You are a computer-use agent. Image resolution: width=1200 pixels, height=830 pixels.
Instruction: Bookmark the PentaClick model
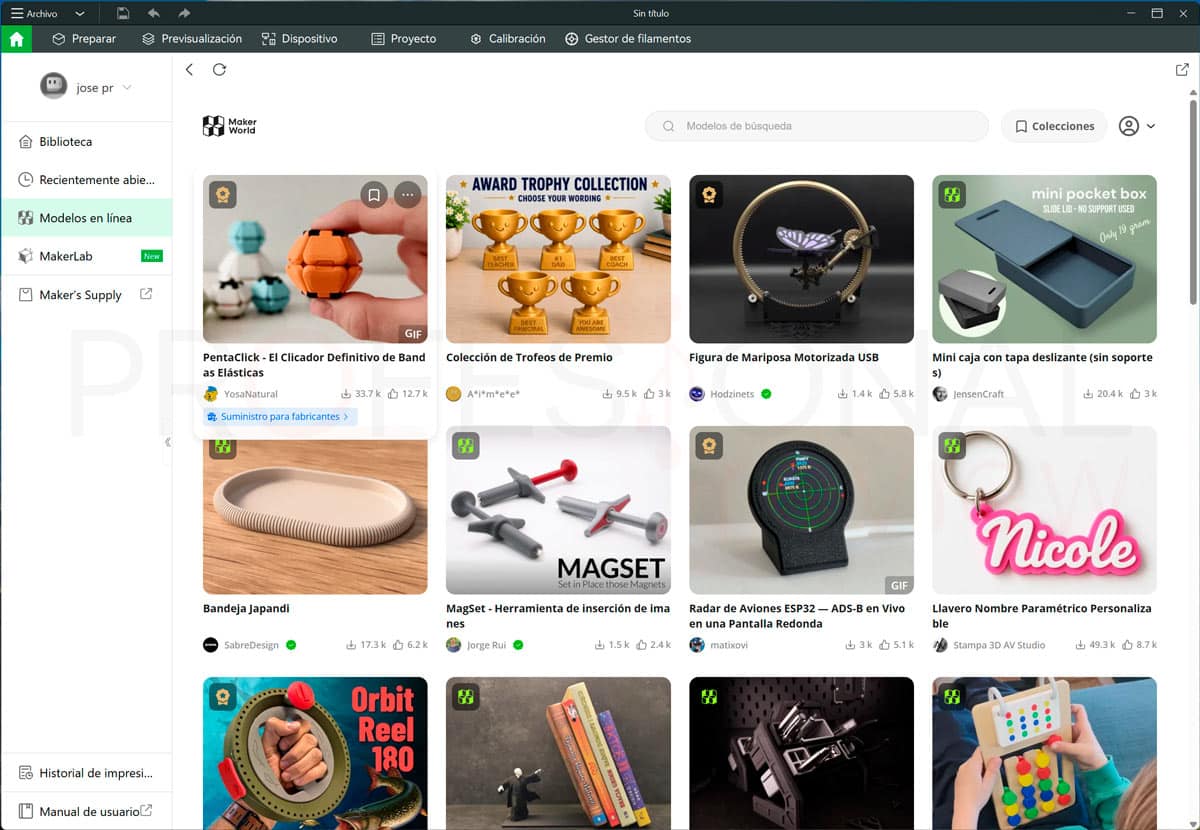tap(374, 195)
